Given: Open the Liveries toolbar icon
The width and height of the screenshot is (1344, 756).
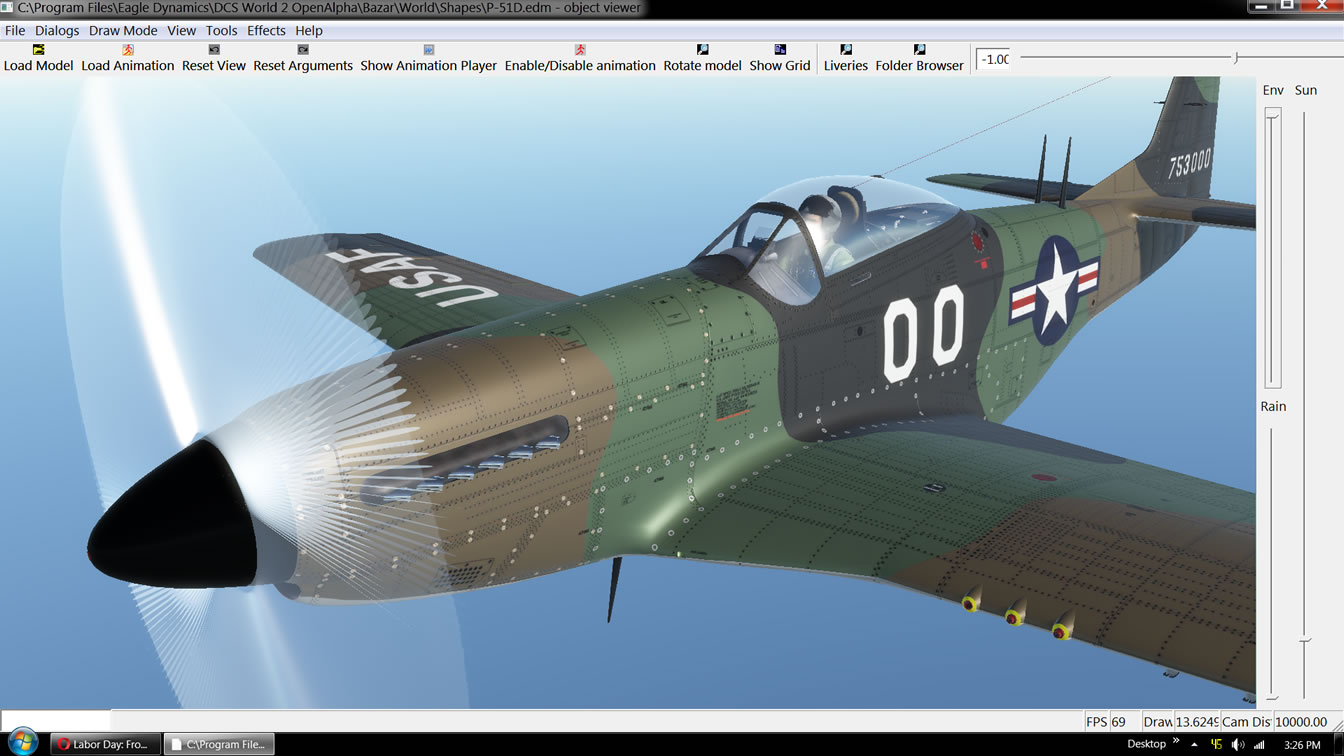Looking at the screenshot, I should (x=845, y=50).
